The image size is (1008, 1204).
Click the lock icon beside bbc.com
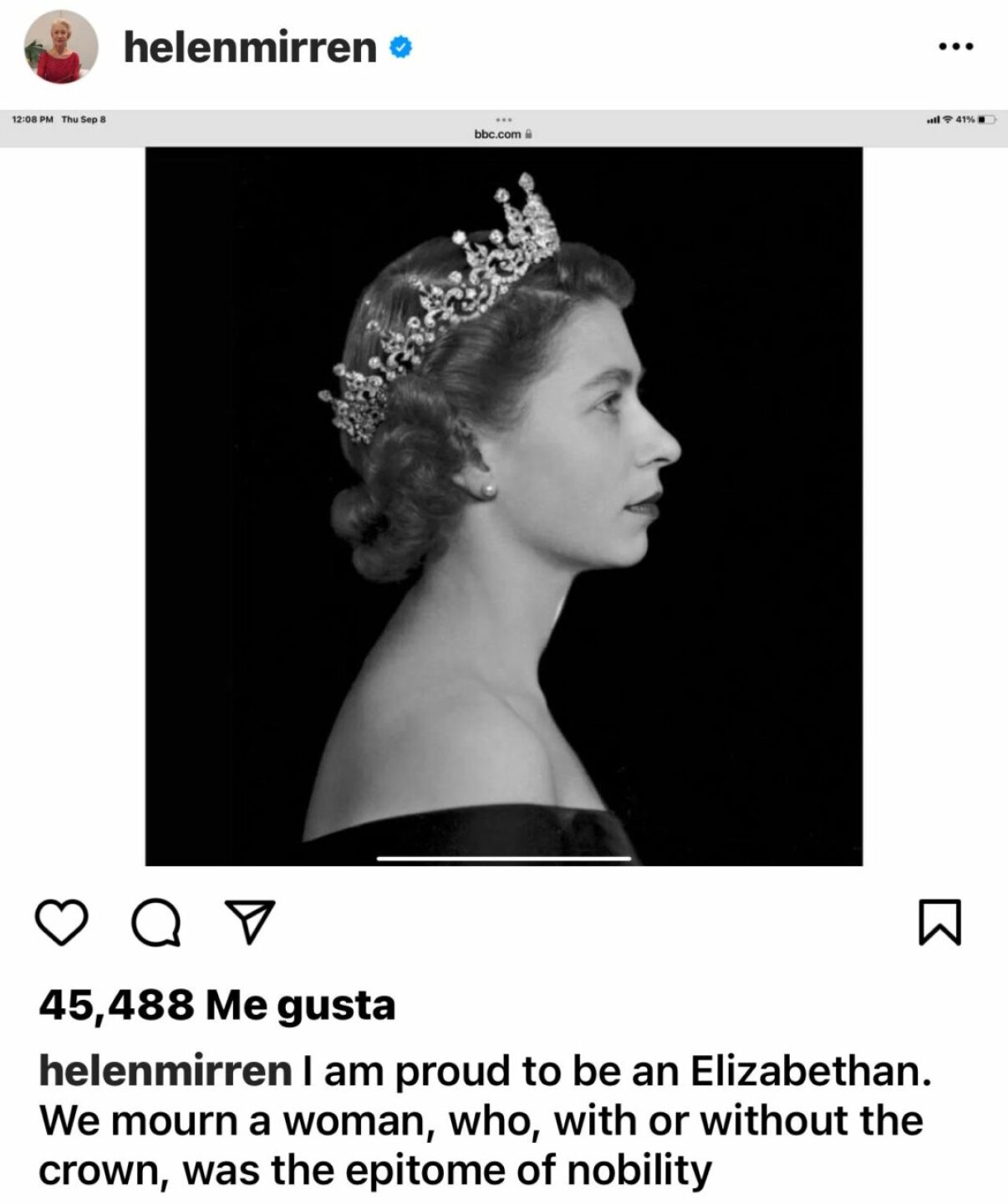528,134
